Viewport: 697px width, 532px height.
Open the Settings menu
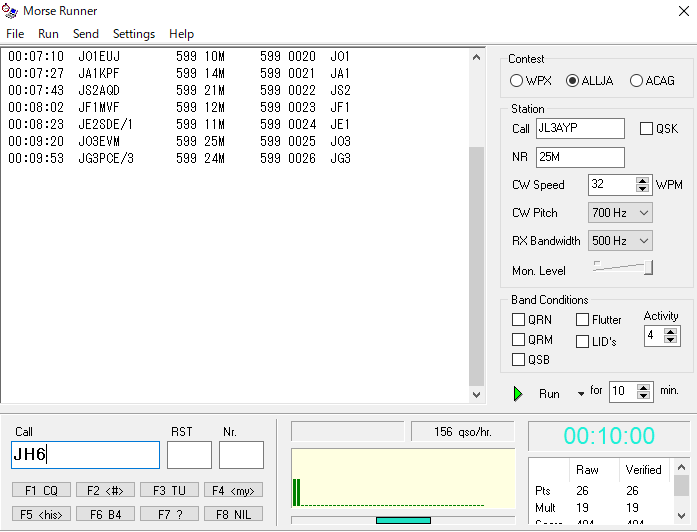click(x=134, y=34)
